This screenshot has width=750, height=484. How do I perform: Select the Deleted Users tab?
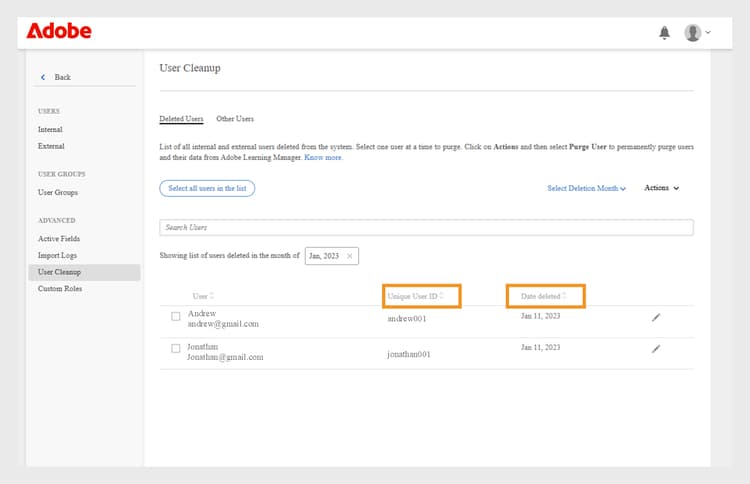[181, 119]
